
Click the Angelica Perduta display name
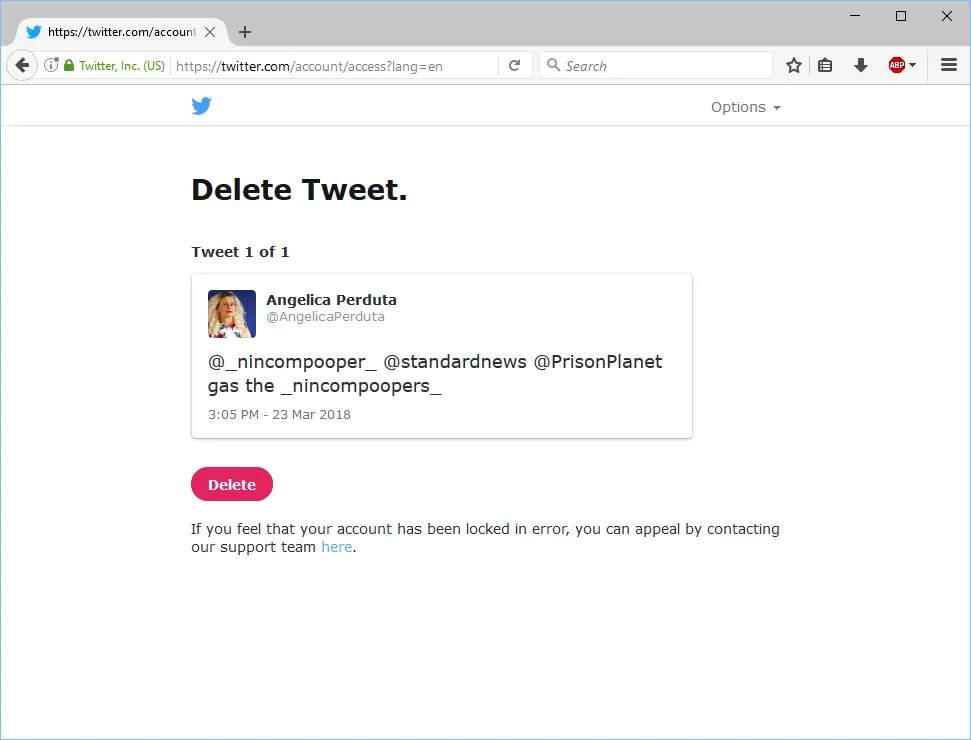(x=331, y=300)
